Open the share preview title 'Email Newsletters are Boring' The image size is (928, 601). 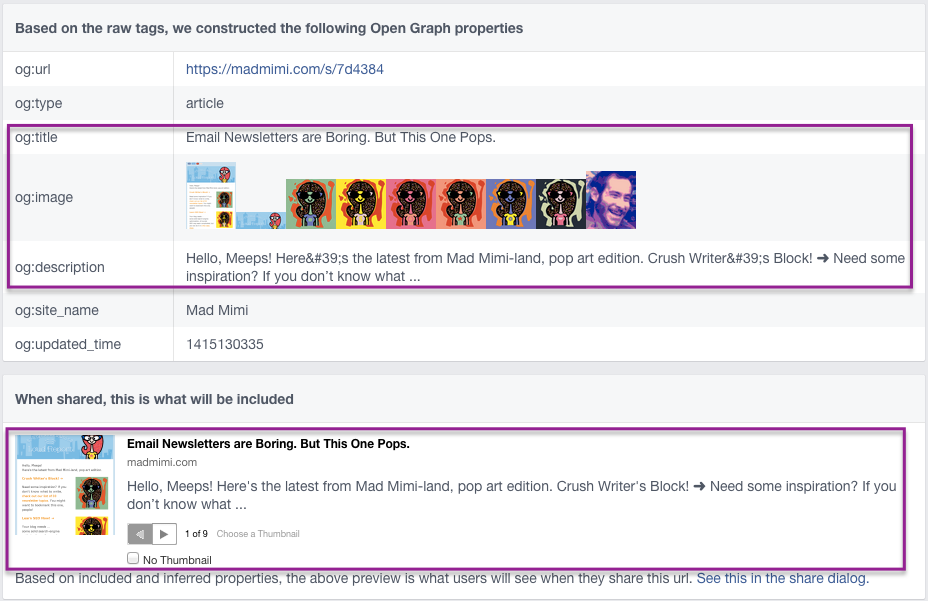tap(268, 443)
